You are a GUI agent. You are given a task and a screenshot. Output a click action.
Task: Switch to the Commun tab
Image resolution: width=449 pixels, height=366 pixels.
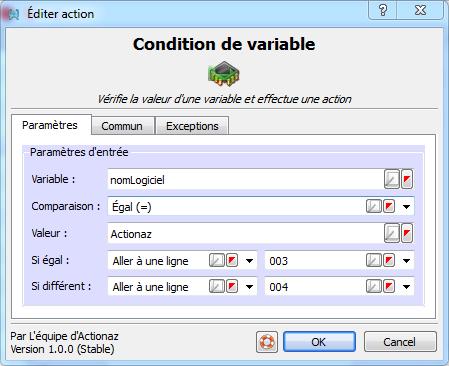pos(122,126)
